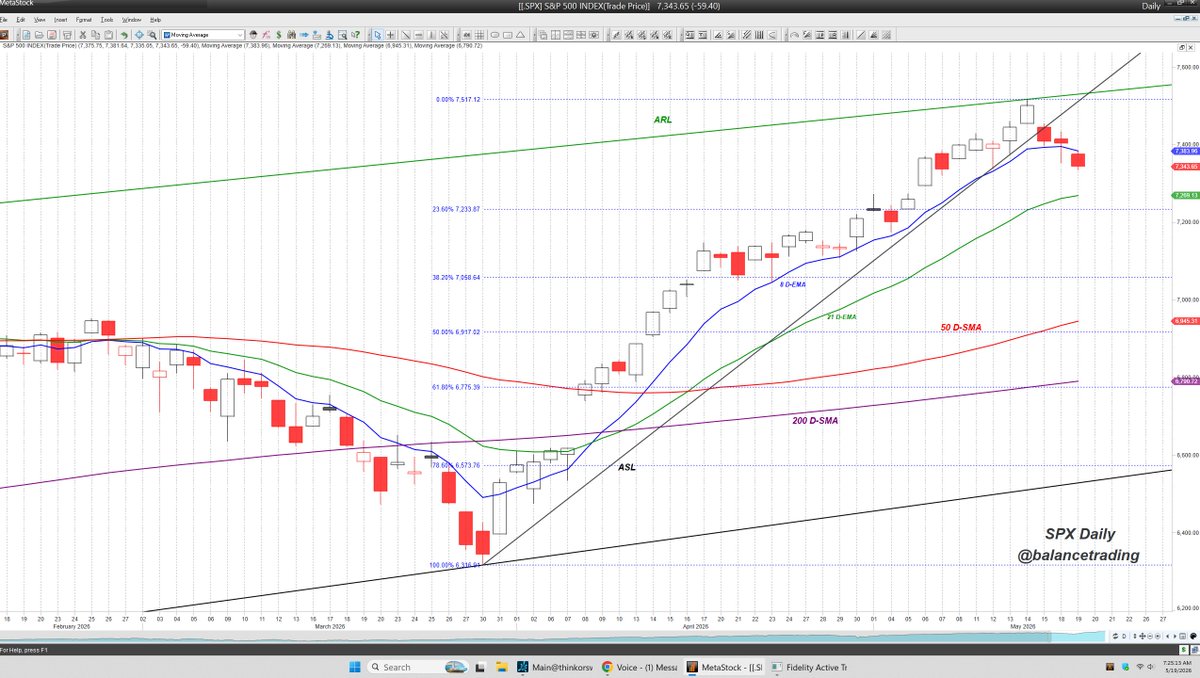Select the arrow pointer tool
The height and width of the screenshot is (678, 1200).
pos(378,35)
